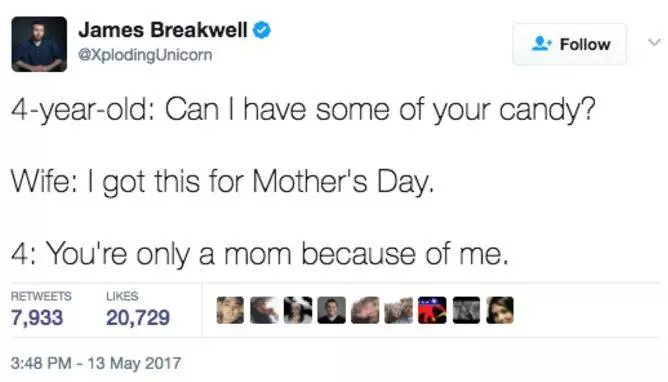668x382 pixels.
Task: Open the @XplodingUnicorn handle link
Action: [x=145, y=55]
